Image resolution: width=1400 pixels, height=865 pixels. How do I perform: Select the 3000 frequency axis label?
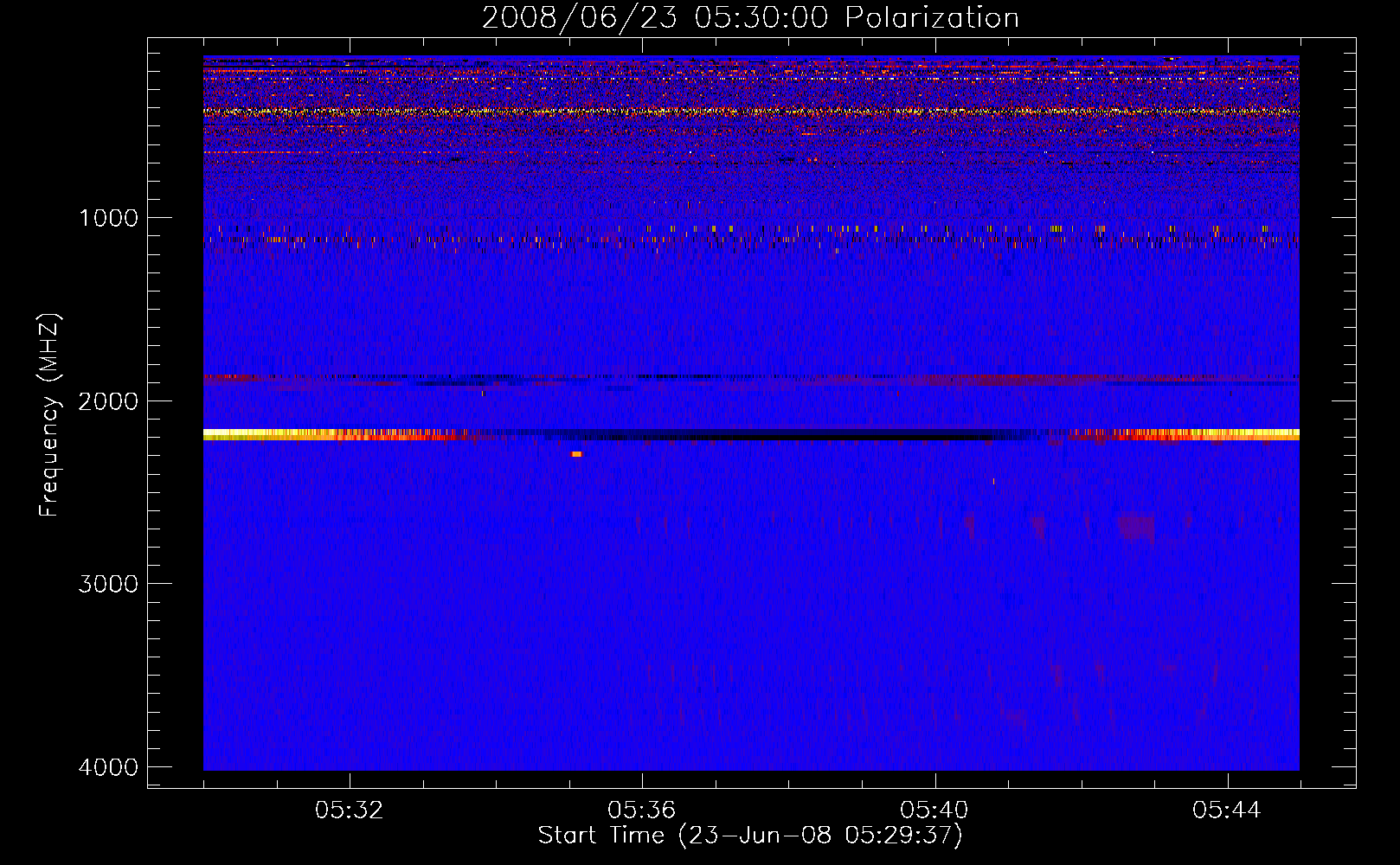point(108,584)
